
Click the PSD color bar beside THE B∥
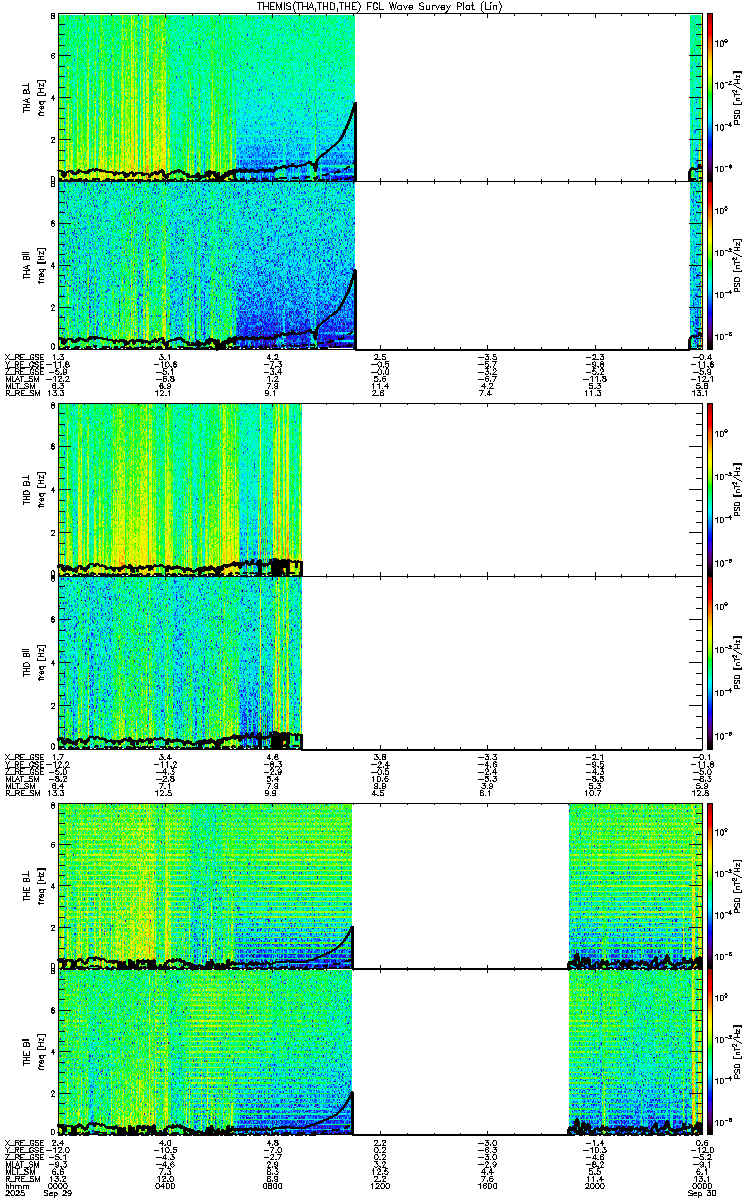pyautogui.click(x=709, y=1052)
